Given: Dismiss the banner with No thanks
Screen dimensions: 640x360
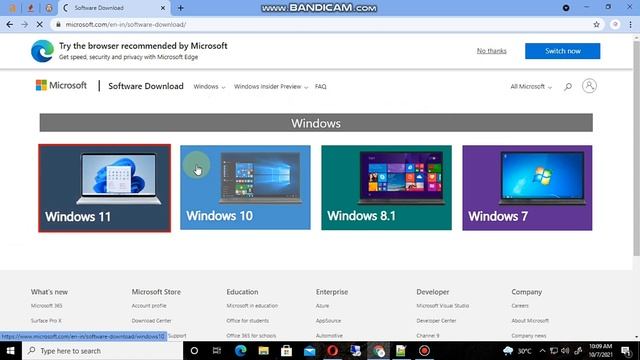Looking at the screenshot, I should 491,51.
